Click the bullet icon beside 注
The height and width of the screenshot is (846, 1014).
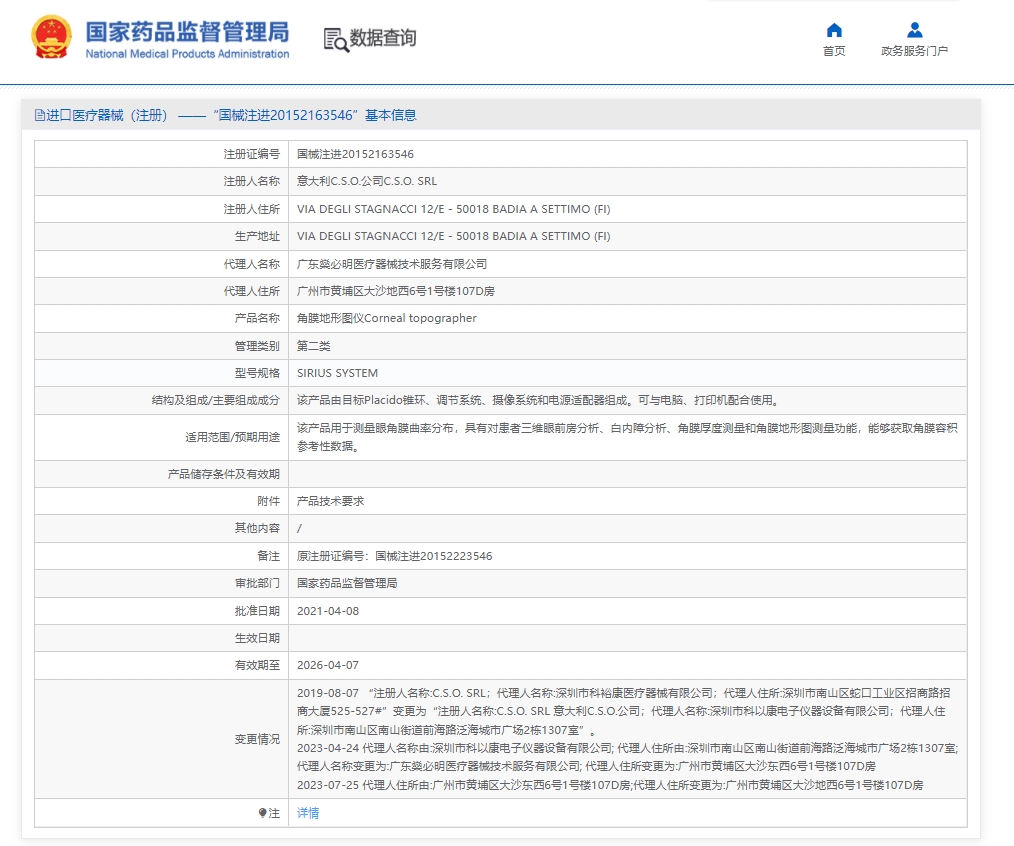pyautogui.click(x=262, y=812)
